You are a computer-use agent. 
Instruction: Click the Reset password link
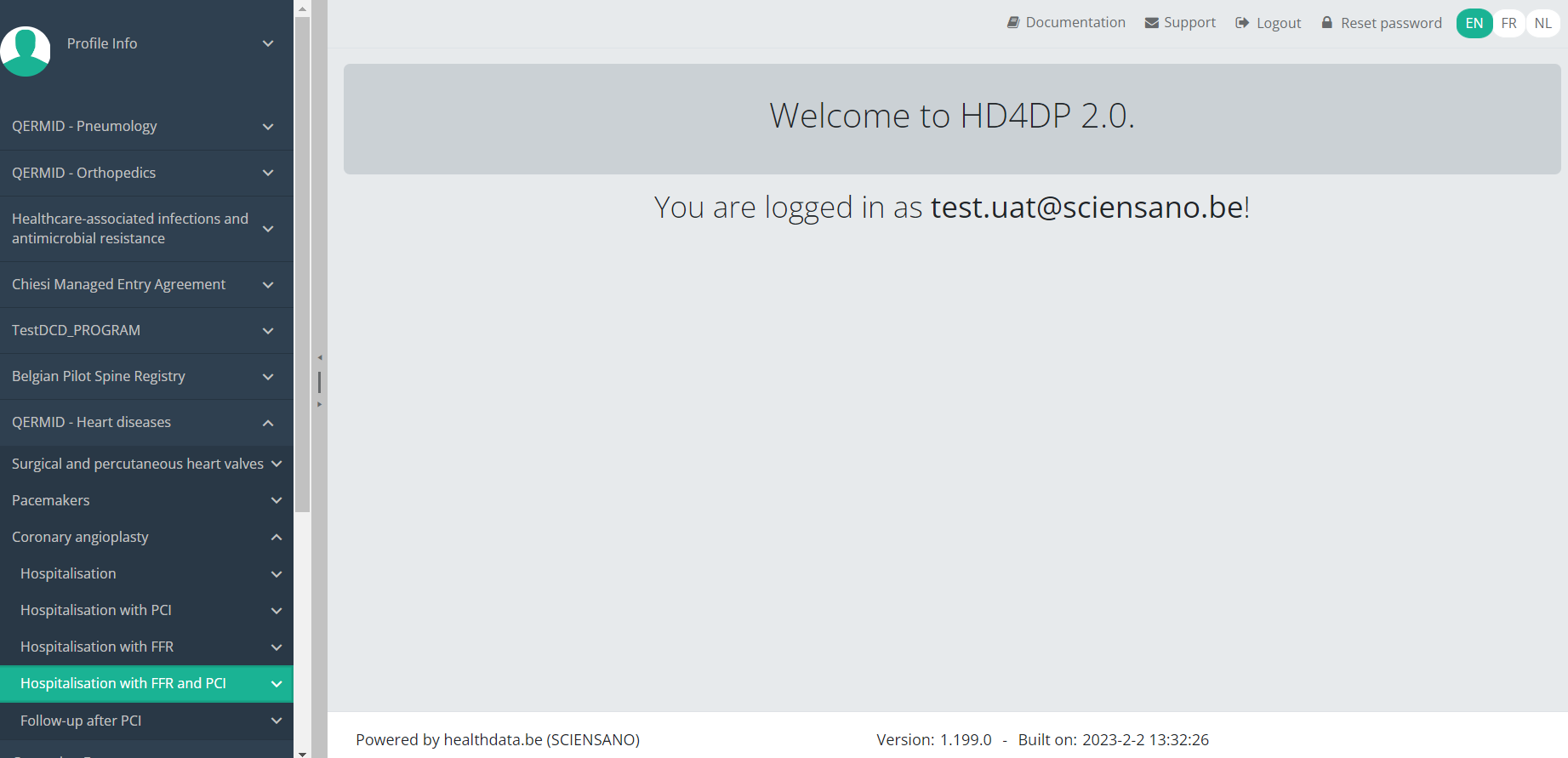click(x=1391, y=23)
